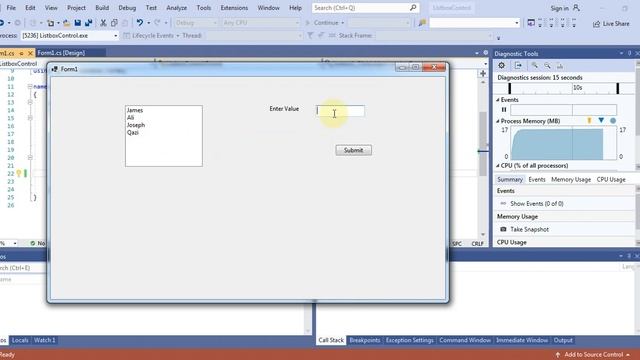640x360 pixels.
Task: Click the Cut scissors icon
Action: pos(103,23)
